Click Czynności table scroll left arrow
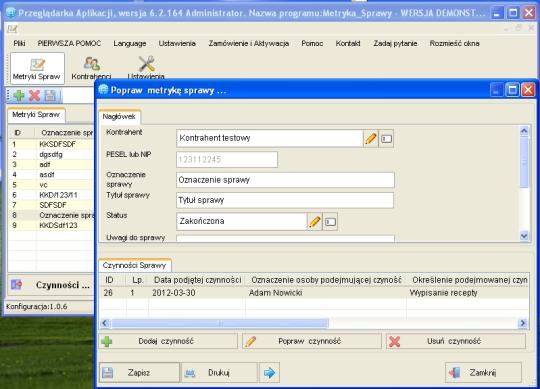Viewport: 540px width, 389px height. coord(105,323)
